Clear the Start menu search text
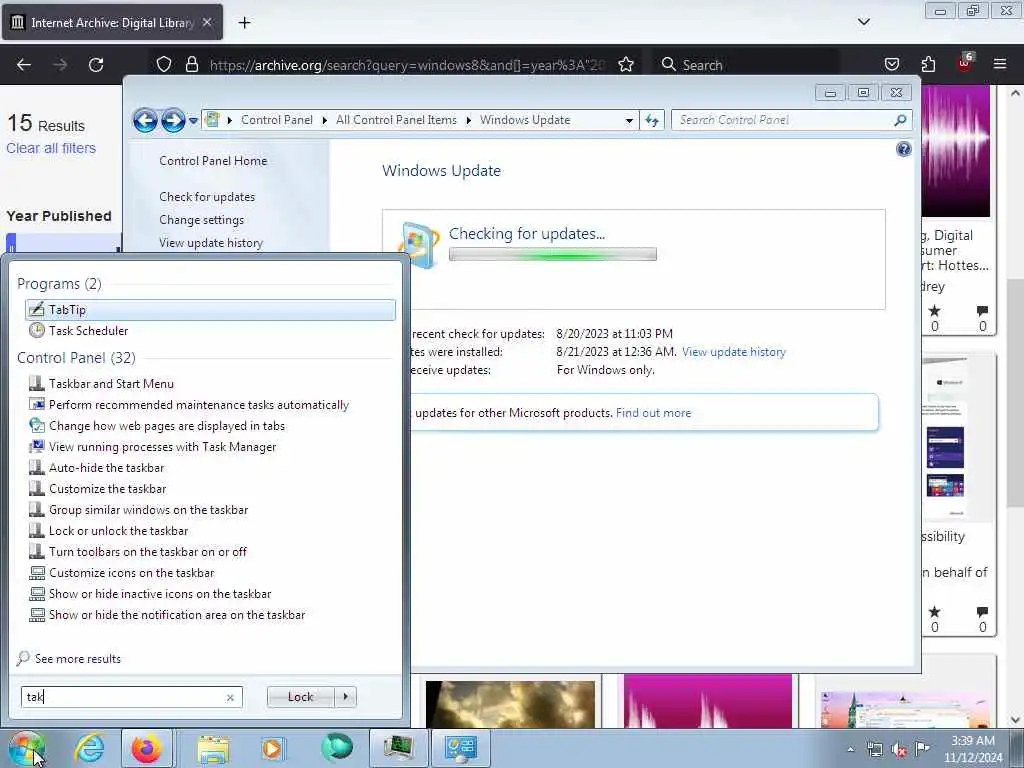The width and height of the screenshot is (1024, 768). pyautogui.click(x=230, y=697)
